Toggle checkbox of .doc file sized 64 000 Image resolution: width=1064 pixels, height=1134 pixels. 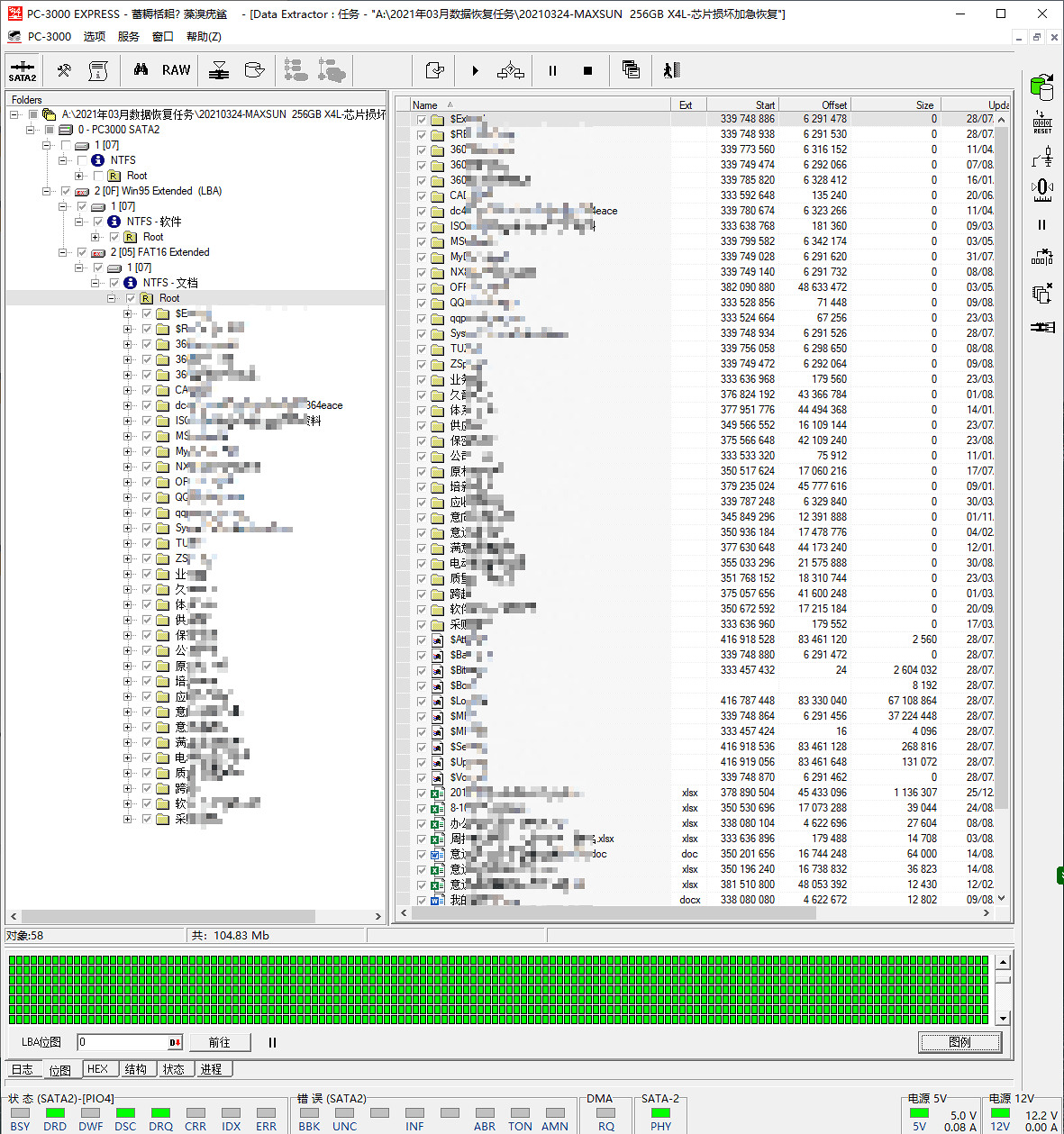(421, 855)
